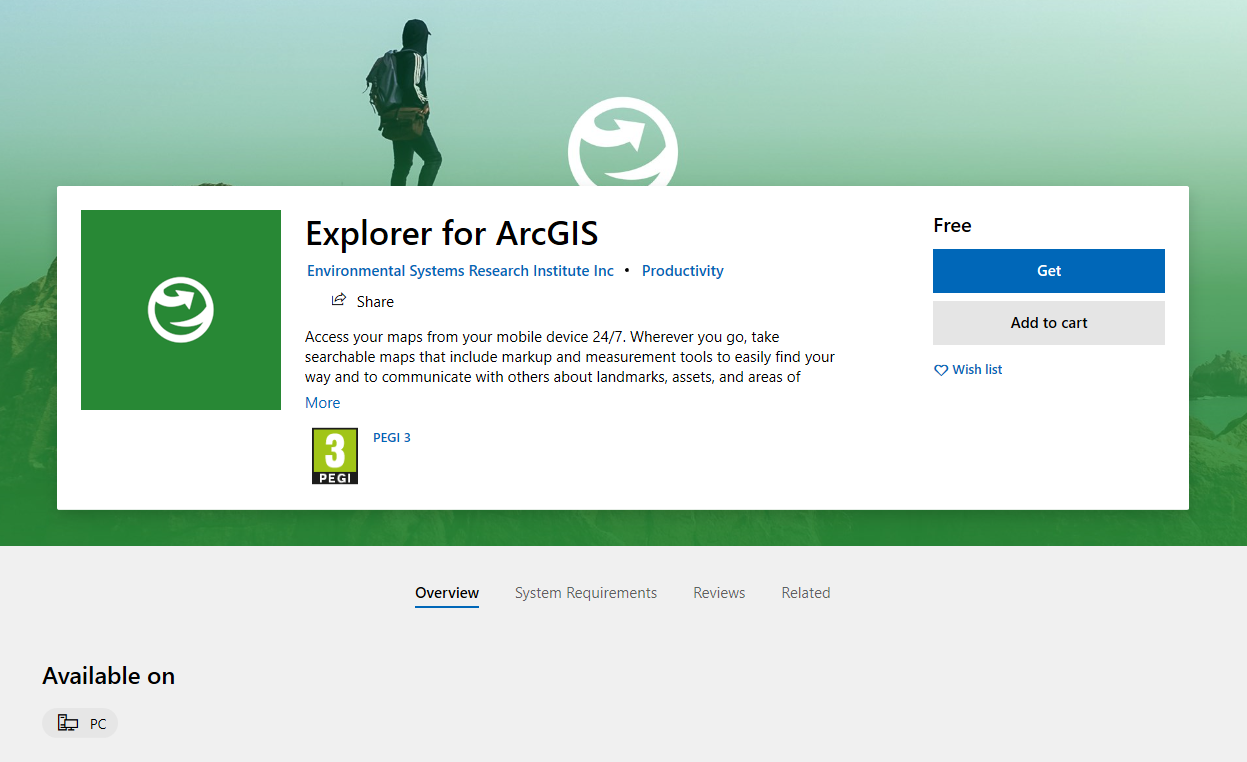Viewport: 1247px width, 762px height.
Task: Click the PC device icon under Available on
Action: tap(68, 723)
